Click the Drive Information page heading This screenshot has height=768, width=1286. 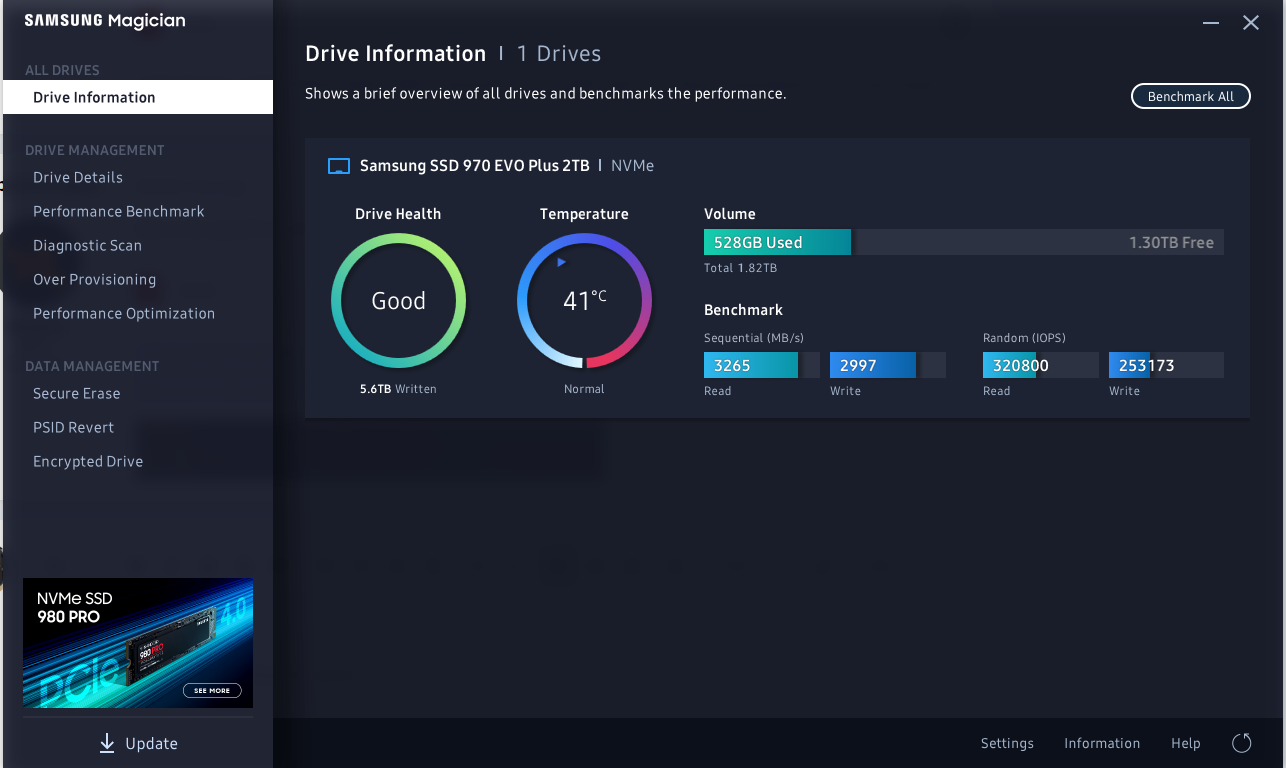coord(395,54)
